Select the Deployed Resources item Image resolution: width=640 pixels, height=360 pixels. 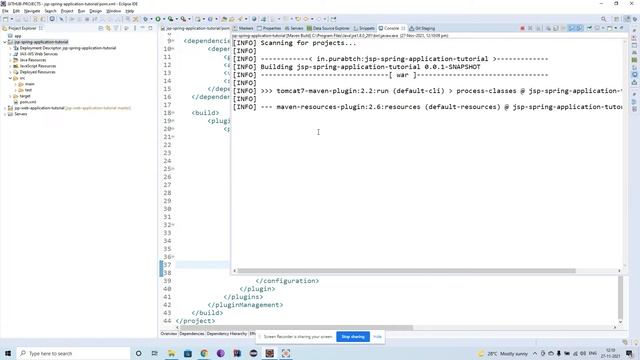[x=37, y=72]
